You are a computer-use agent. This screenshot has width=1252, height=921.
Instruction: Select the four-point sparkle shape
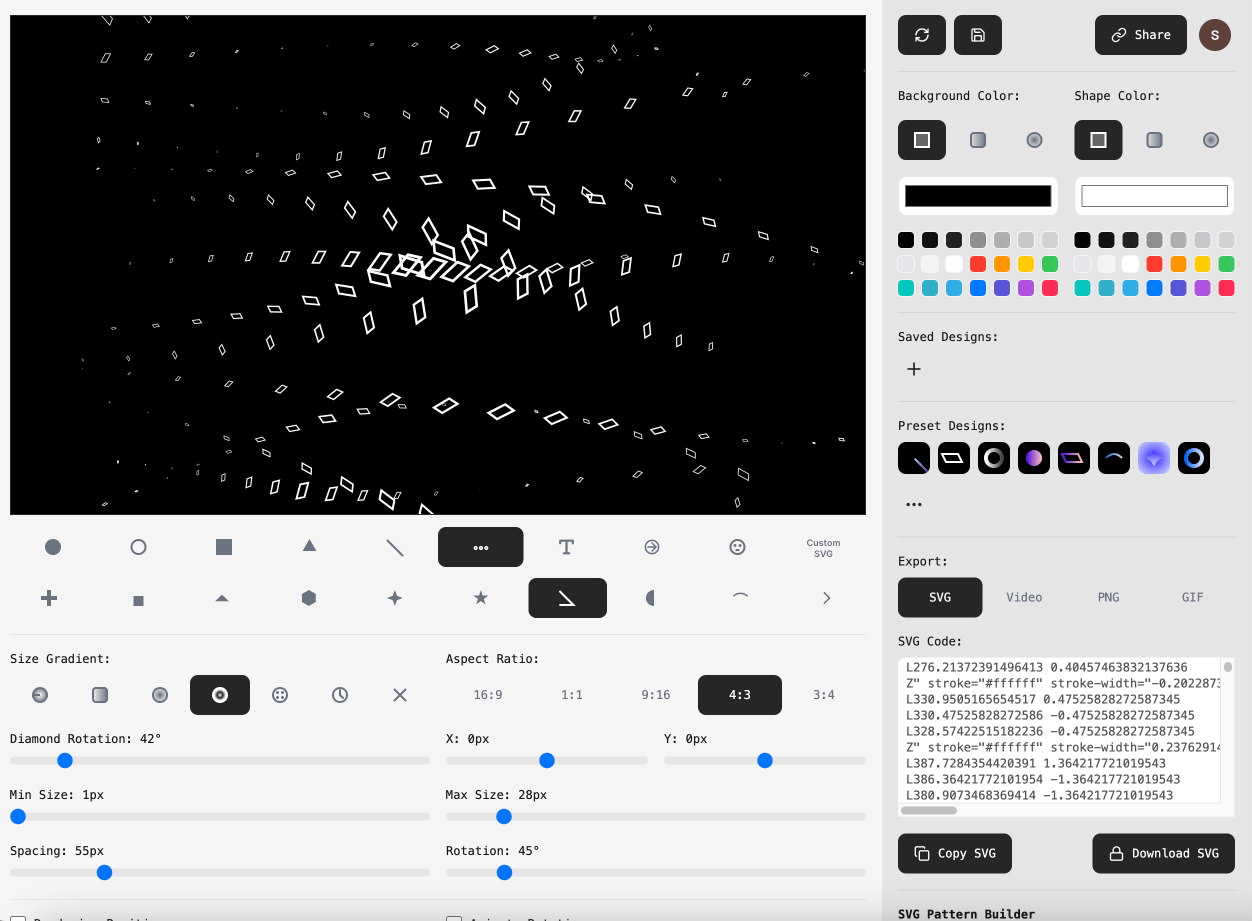[x=395, y=598]
